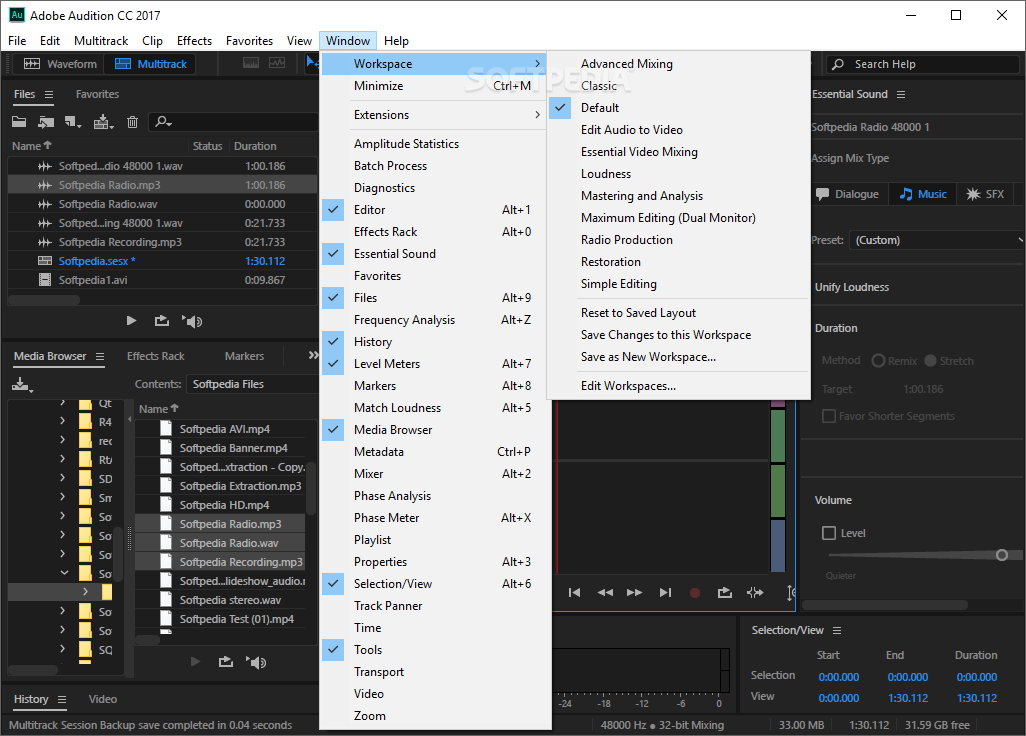Click the Import file icon in Files panel
1026x736 pixels.
pyautogui.click(x=45, y=122)
